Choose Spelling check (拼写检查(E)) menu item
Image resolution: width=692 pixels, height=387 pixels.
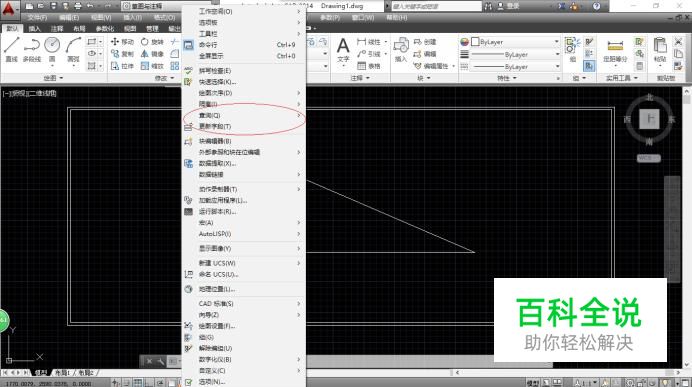click(x=244, y=71)
